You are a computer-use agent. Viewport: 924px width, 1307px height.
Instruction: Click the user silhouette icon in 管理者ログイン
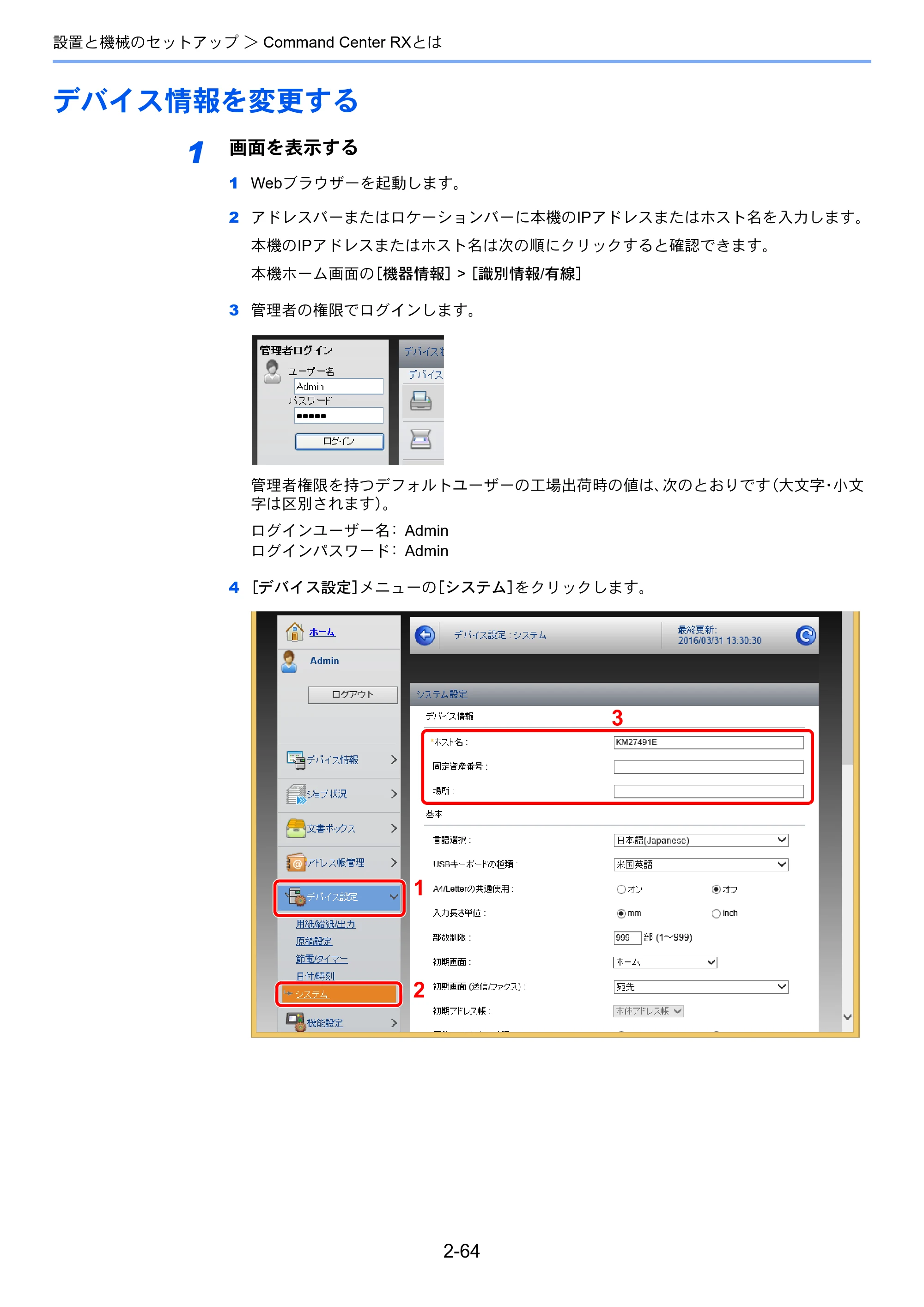[x=273, y=371]
